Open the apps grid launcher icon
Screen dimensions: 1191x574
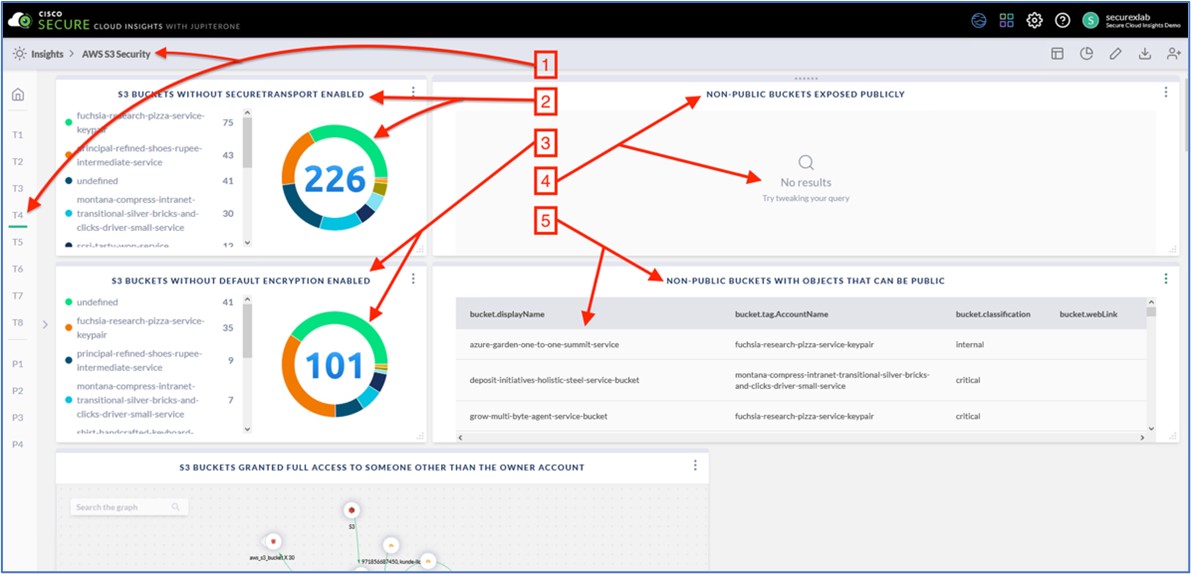pos(1006,20)
